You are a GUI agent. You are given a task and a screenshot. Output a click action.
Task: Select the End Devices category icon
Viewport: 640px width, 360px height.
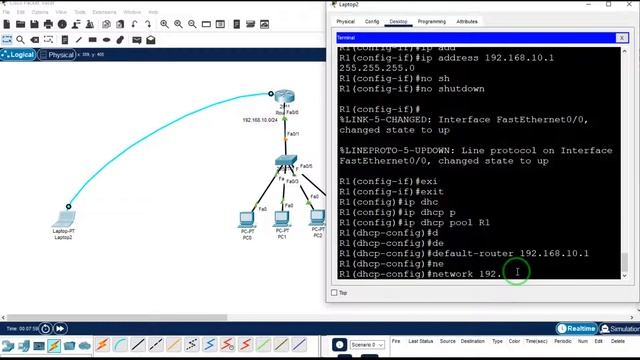[24, 346]
